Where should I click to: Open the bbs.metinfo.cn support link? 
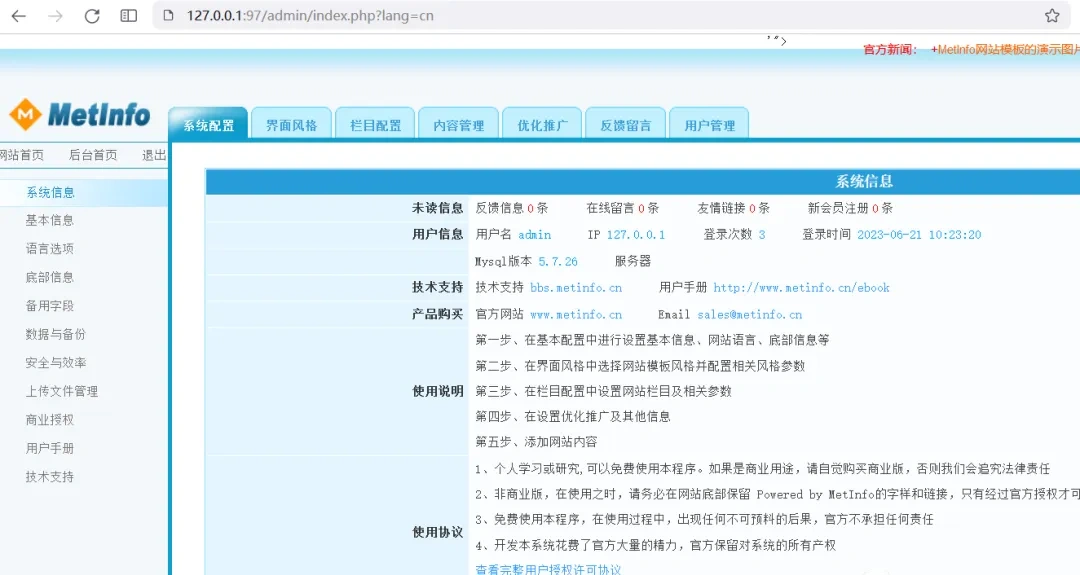[x=576, y=288]
